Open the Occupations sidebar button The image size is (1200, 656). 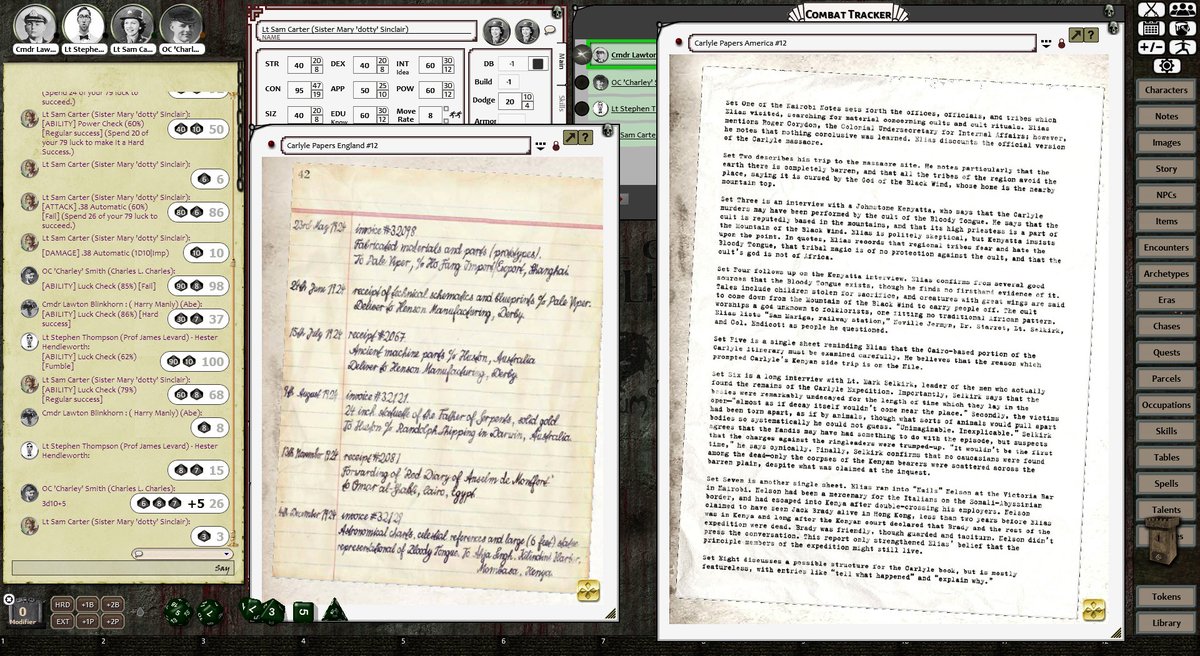click(x=1166, y=405)
